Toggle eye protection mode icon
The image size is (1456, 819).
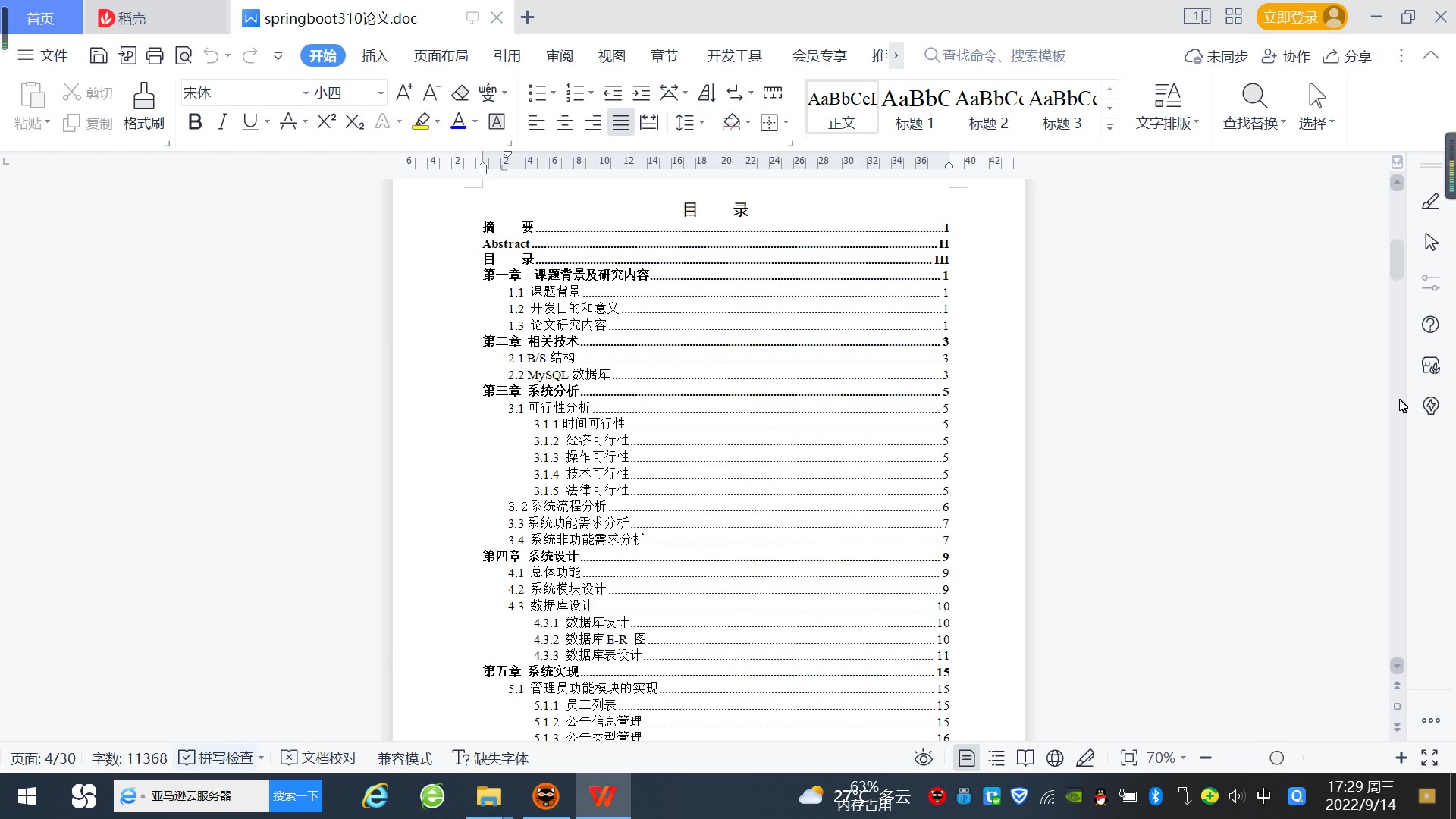[924, 758]
